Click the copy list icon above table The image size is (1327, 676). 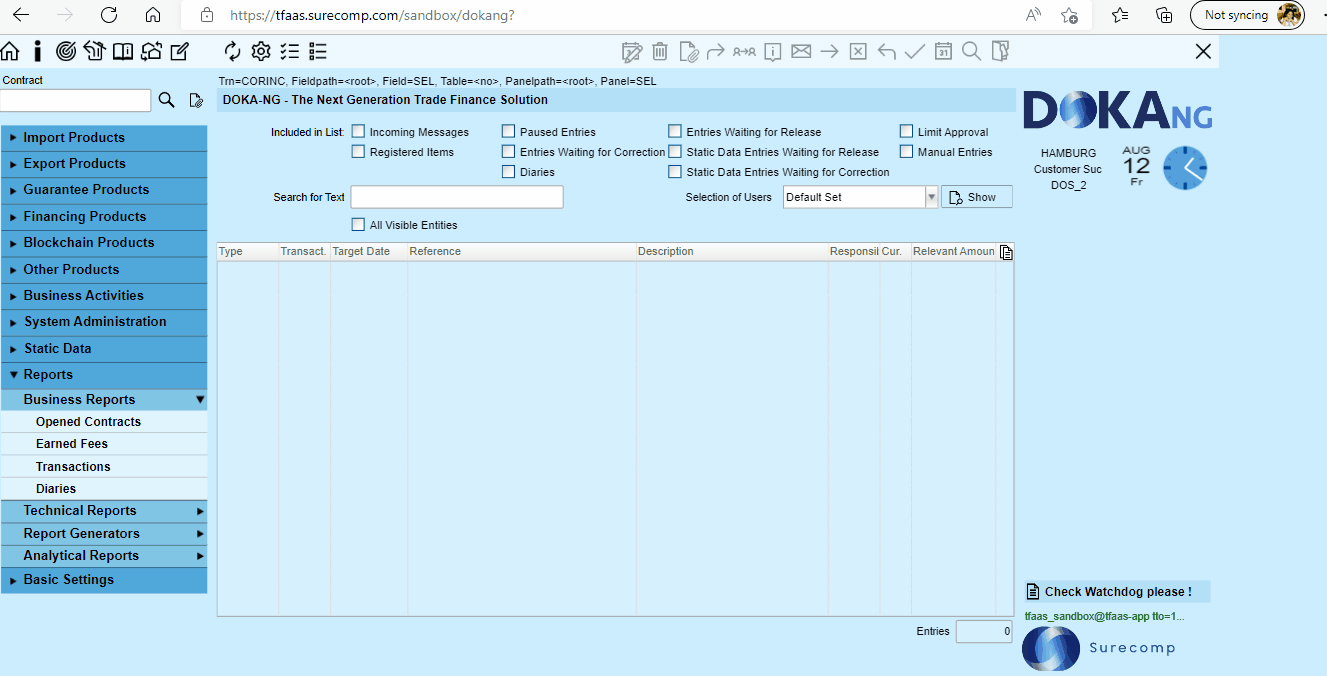[x=1006, y=252]
